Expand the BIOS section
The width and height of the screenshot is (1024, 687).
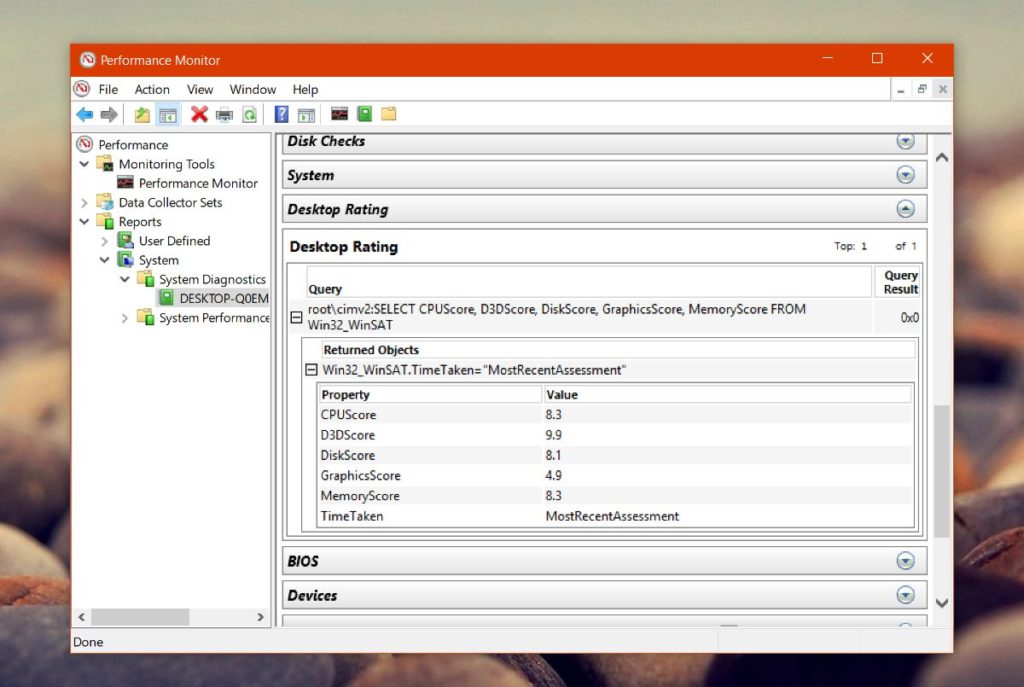[x=906, y=560]
